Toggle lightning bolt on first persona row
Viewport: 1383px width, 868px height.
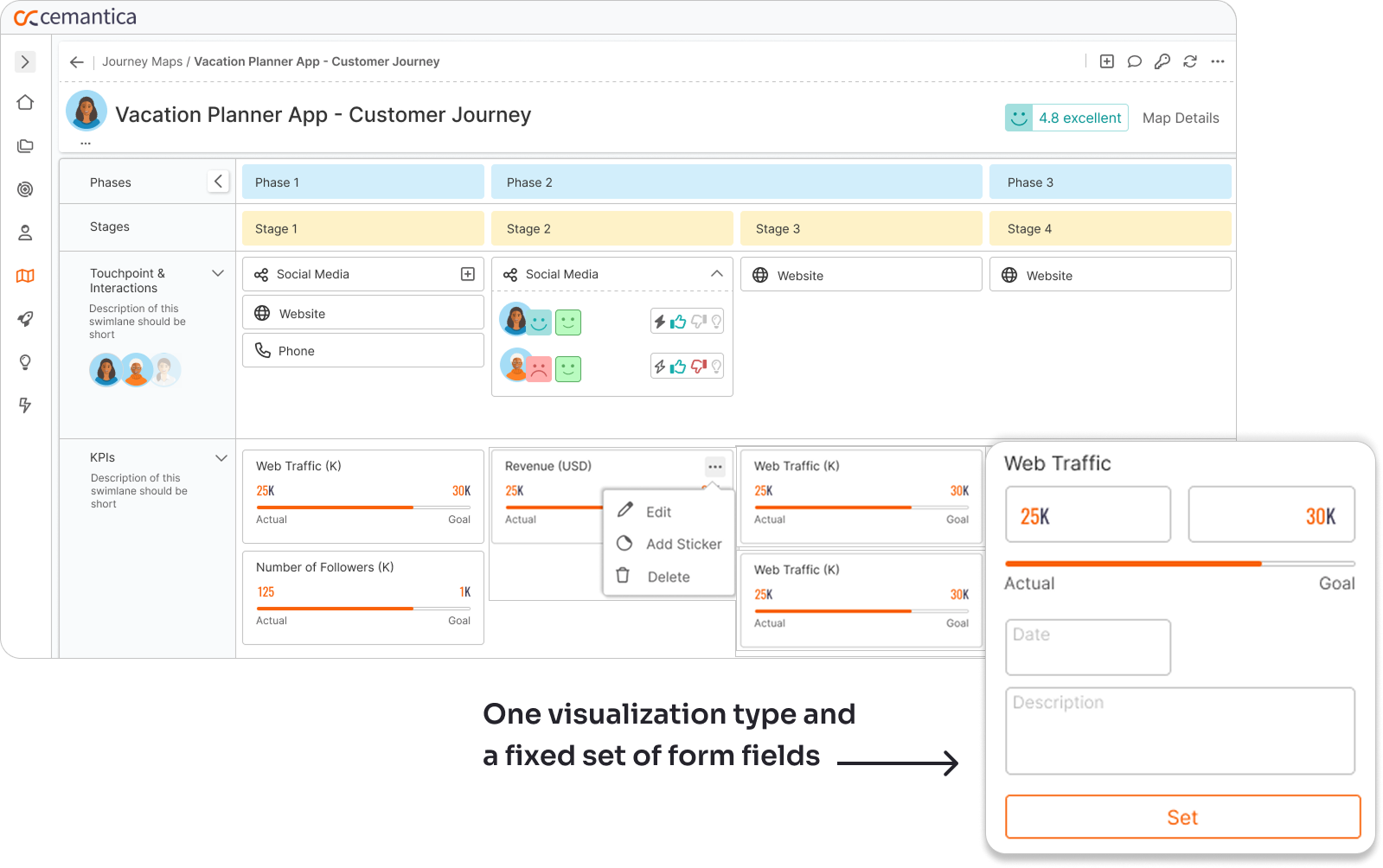[660, 322]
